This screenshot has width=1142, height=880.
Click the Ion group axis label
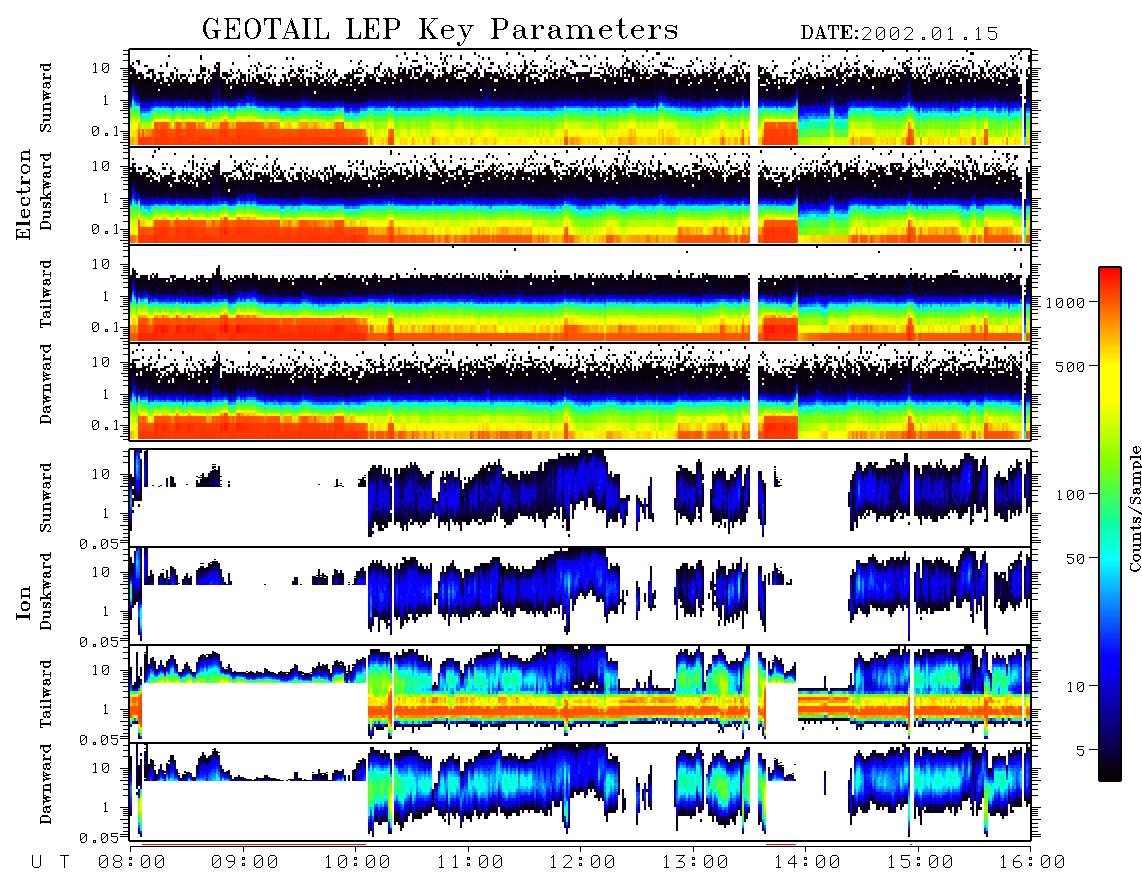point(24,602)
